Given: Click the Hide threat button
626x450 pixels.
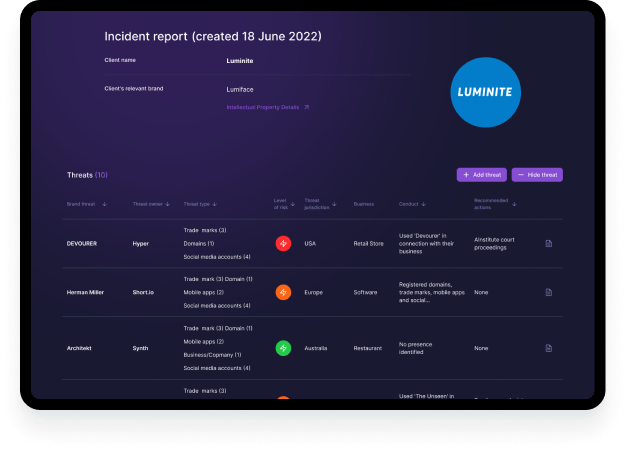Looking at the screenshot, I should (537, 175).
